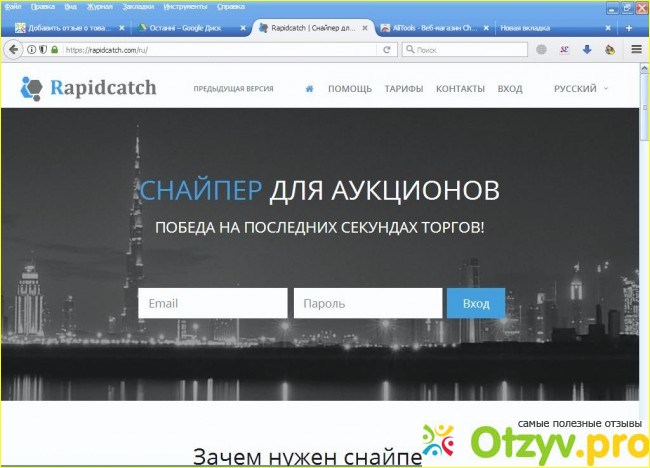Open the Помощь navigation link
Image resolution: width=650 pixels, height=468 pixels.
pos(350,89)
